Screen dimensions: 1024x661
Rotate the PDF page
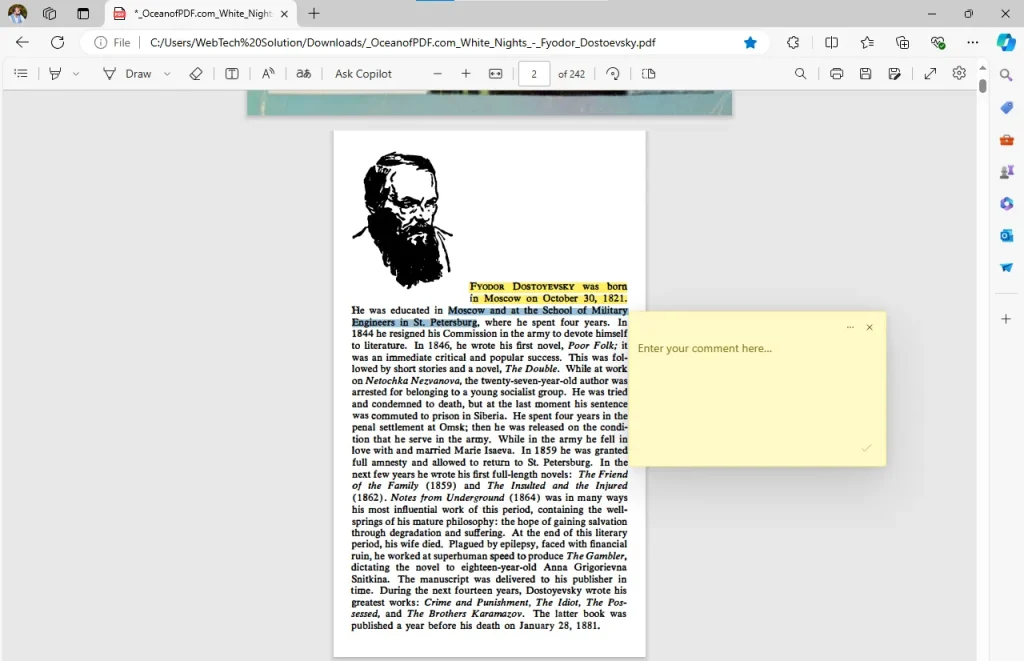[x=613, y=74]
